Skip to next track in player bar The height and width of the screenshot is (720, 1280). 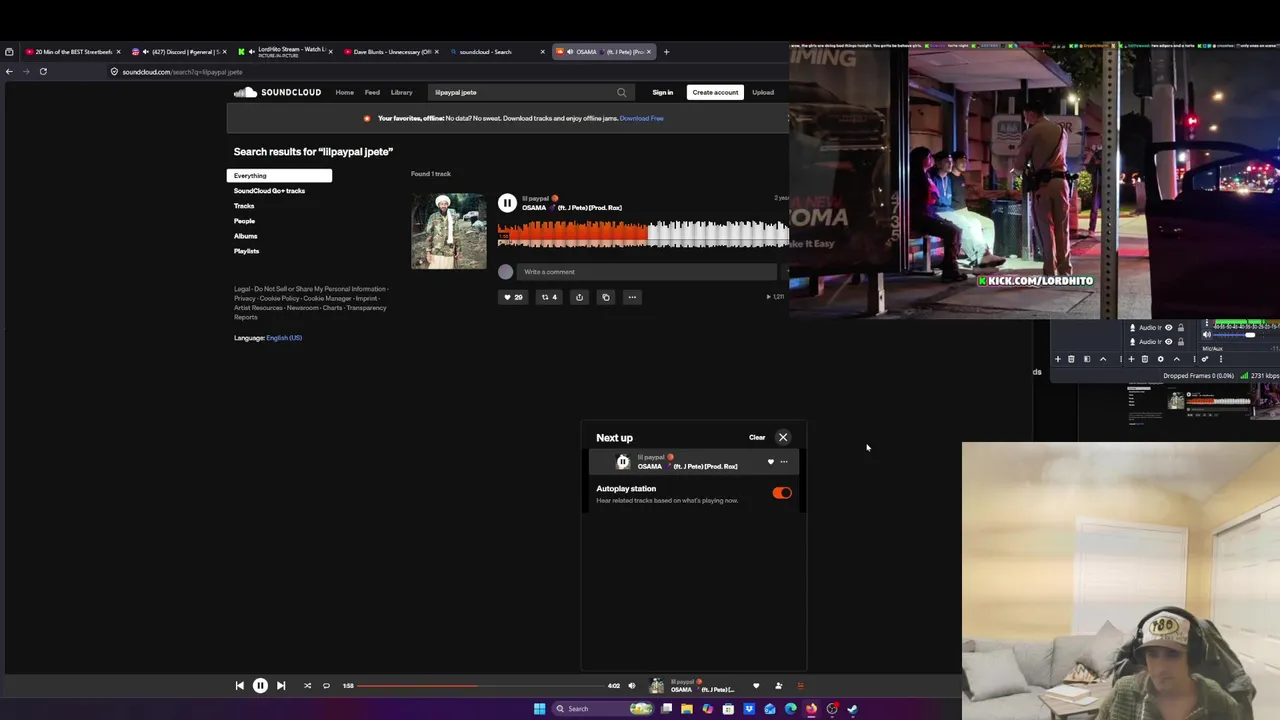(281, 685)
